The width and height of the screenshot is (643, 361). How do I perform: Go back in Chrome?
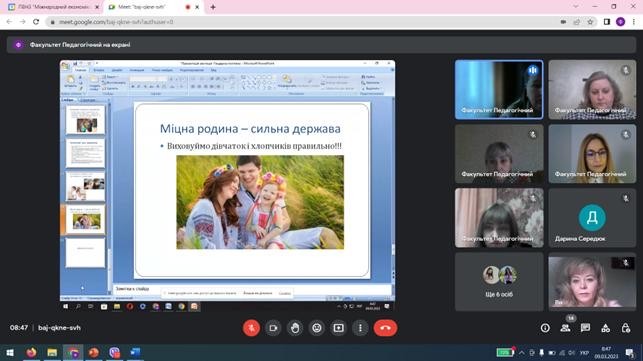9,22
